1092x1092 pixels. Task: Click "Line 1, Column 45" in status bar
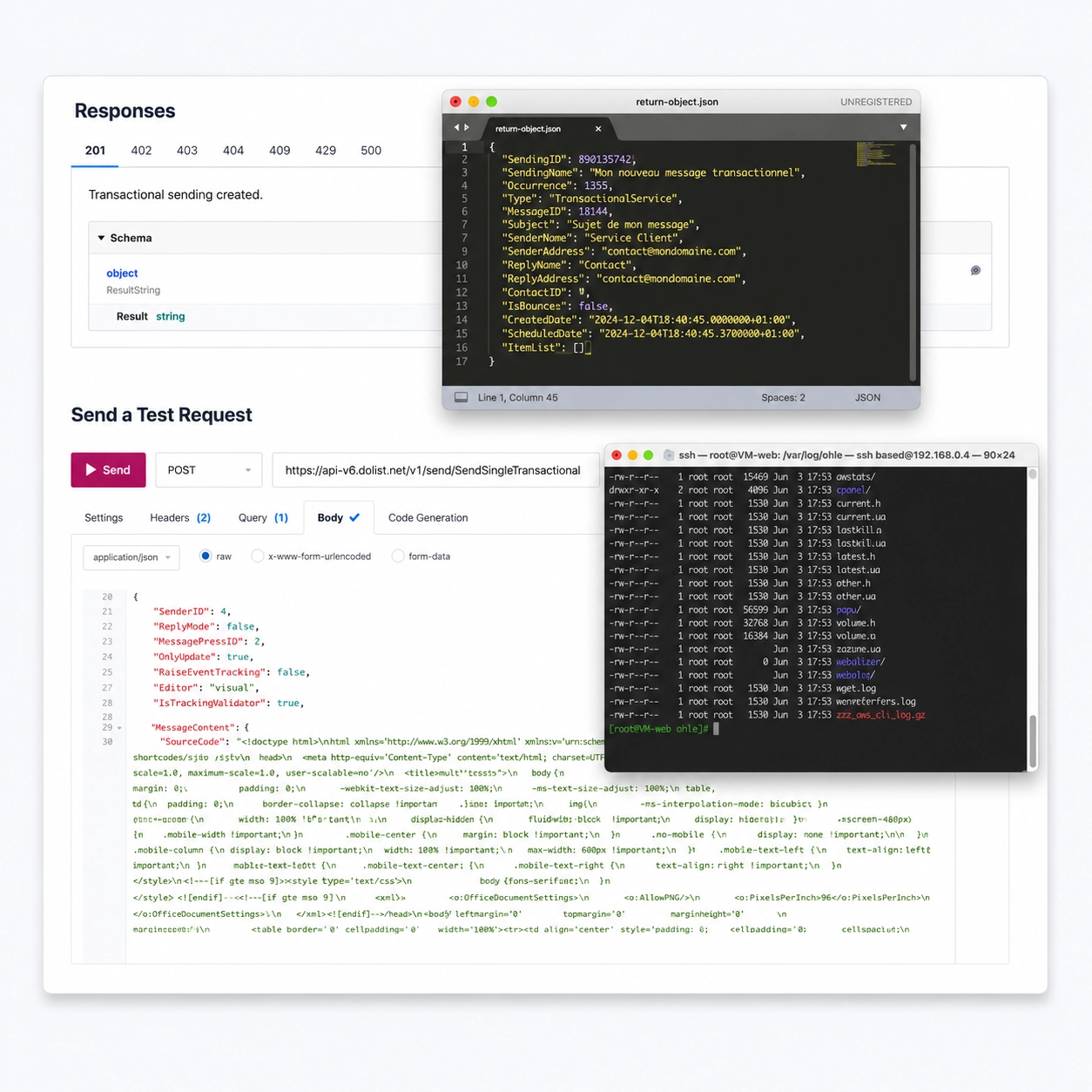[x=518, y=397]
